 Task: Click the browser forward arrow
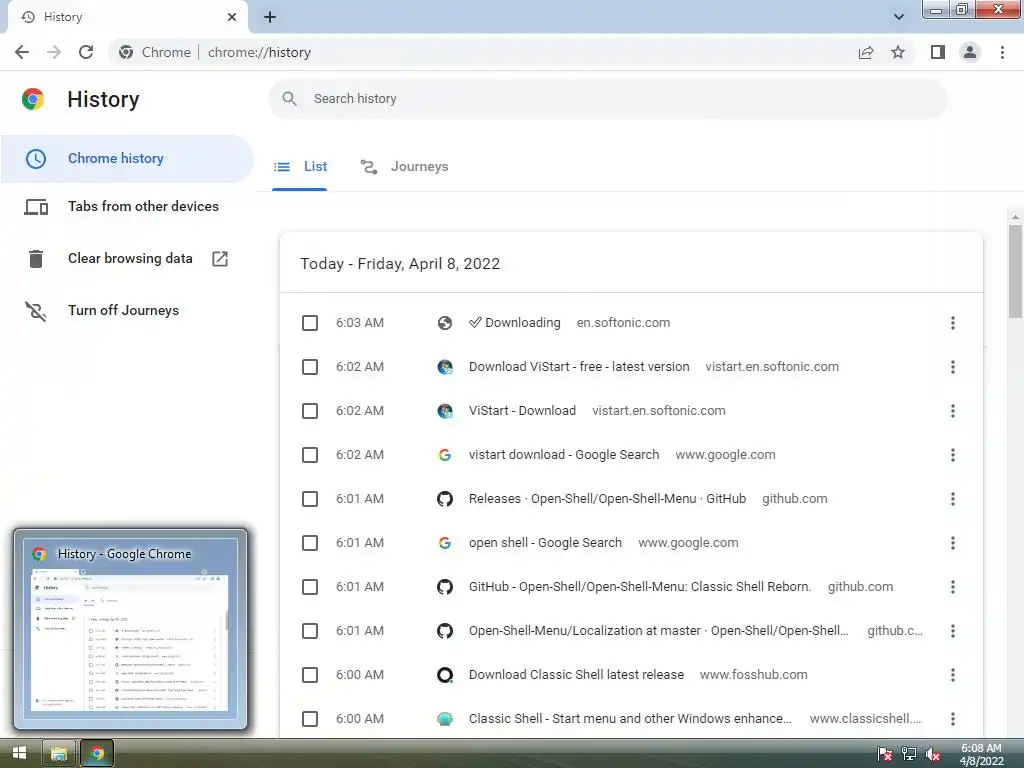(x=54, y=52)
